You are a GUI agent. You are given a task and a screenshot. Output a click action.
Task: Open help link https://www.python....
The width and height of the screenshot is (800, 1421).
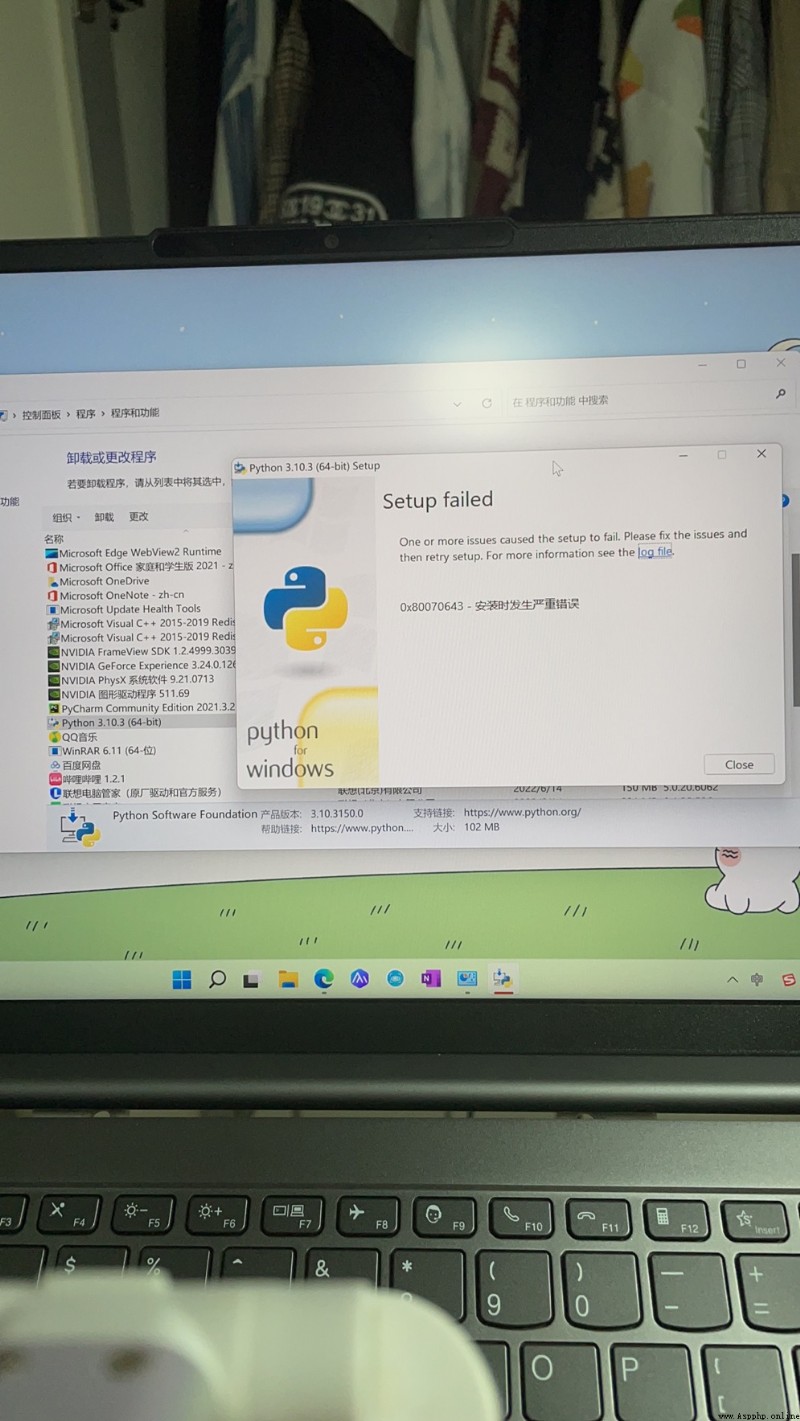(361, 828)
